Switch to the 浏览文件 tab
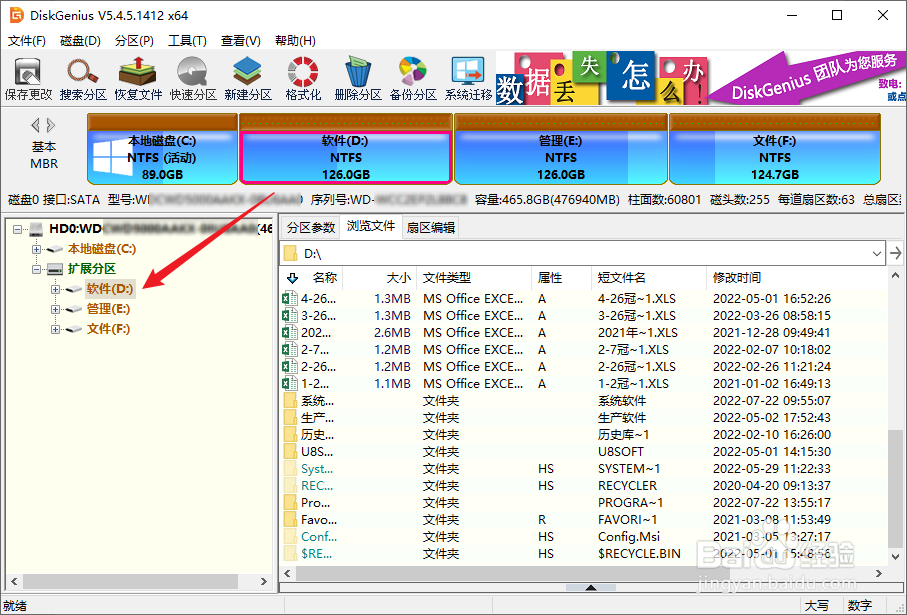Screen dimensions: 907x615 tap(371, 226)
